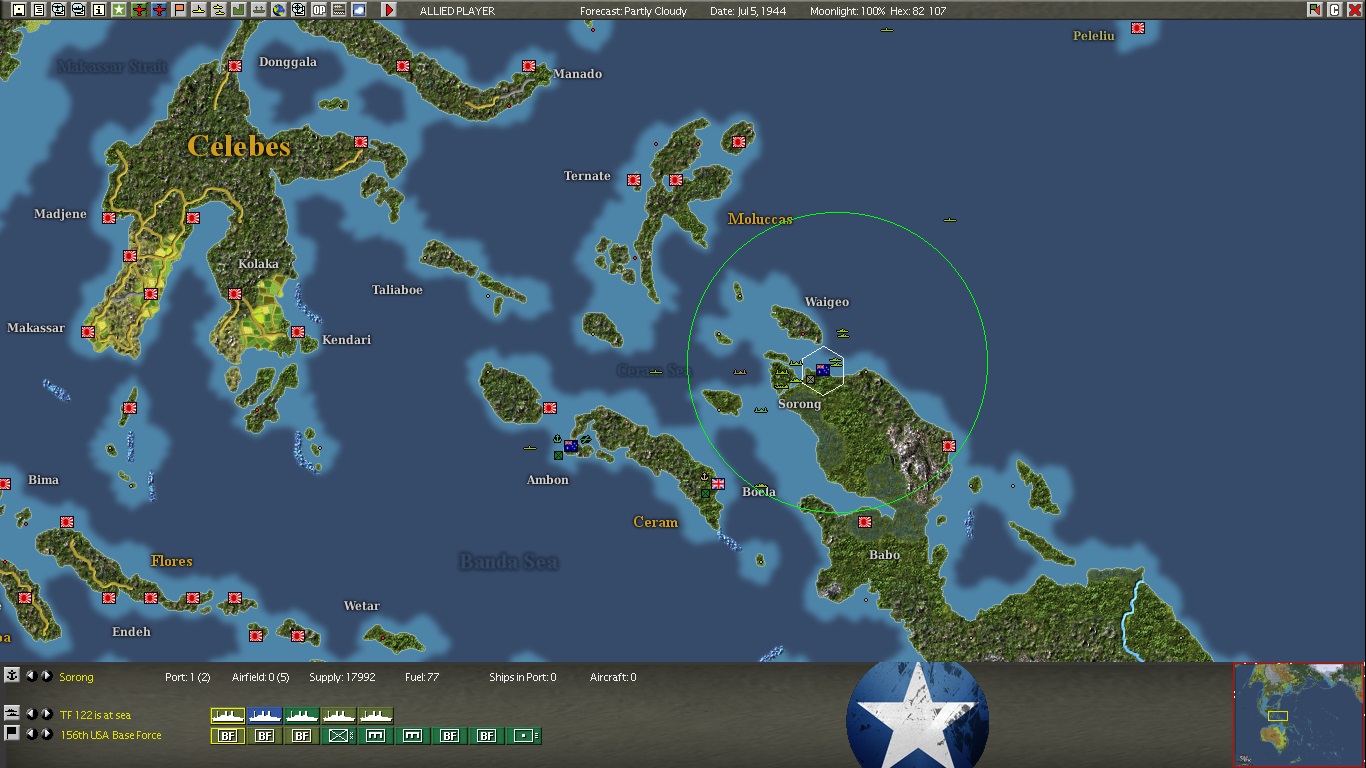1366x768 pixels.
Task: Click the first toolbar icon with black square
Action: pyautogui.click(x=19, y=10)
